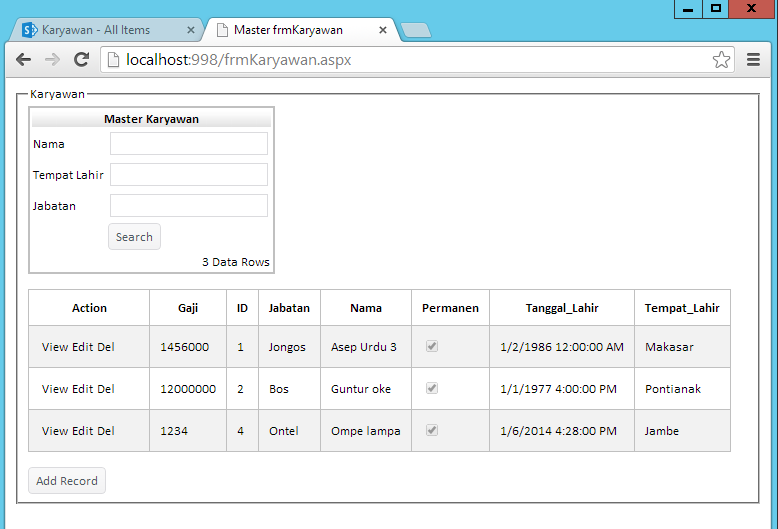Click the Tempat Lahir text field
This screenshot has width=778, height=529.
click(x=189, y=175)
